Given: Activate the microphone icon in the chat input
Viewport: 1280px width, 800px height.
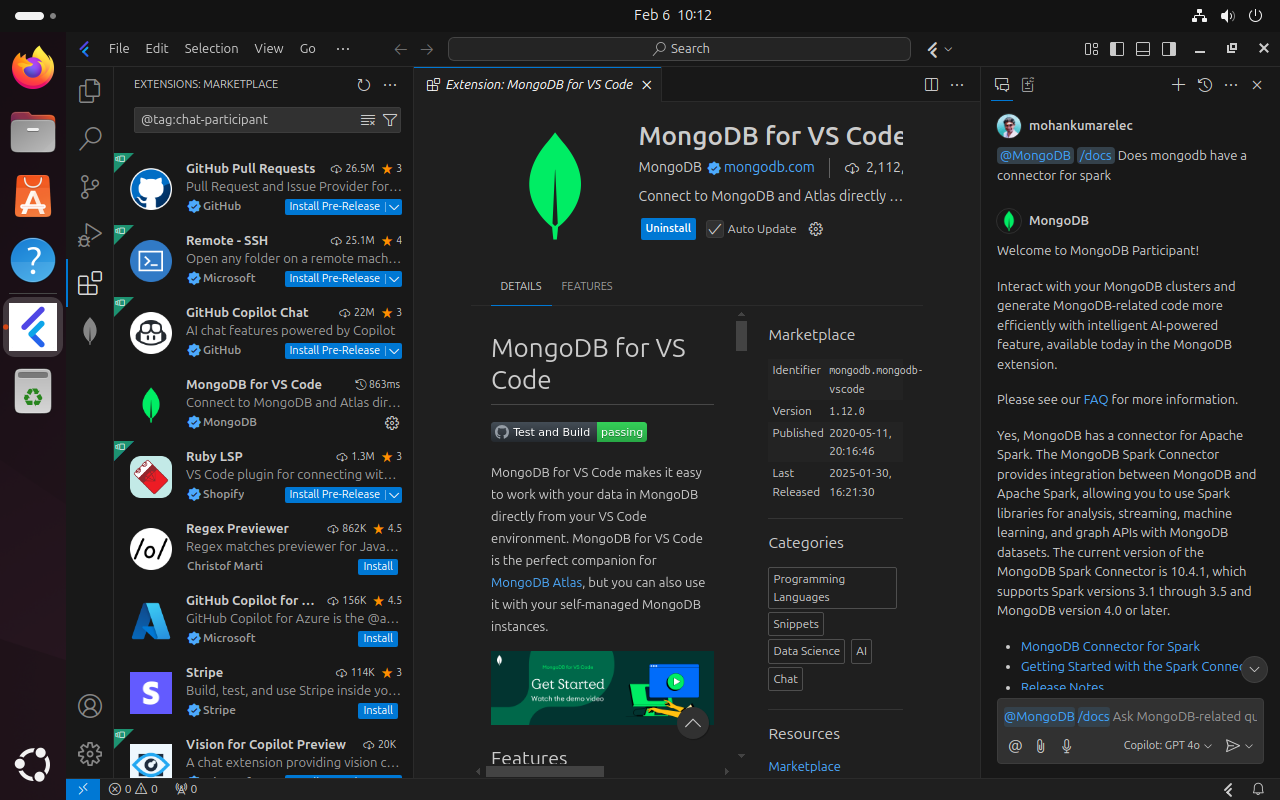Looking at the screenshot, I should click(1066, 745).
